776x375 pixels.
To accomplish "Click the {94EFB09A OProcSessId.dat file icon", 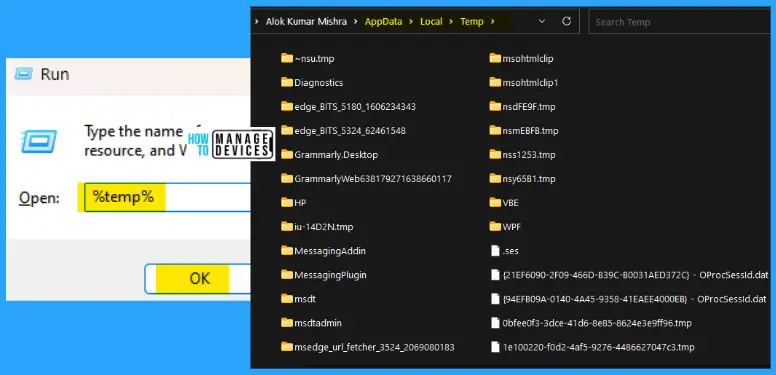I will tap(495, 299).
